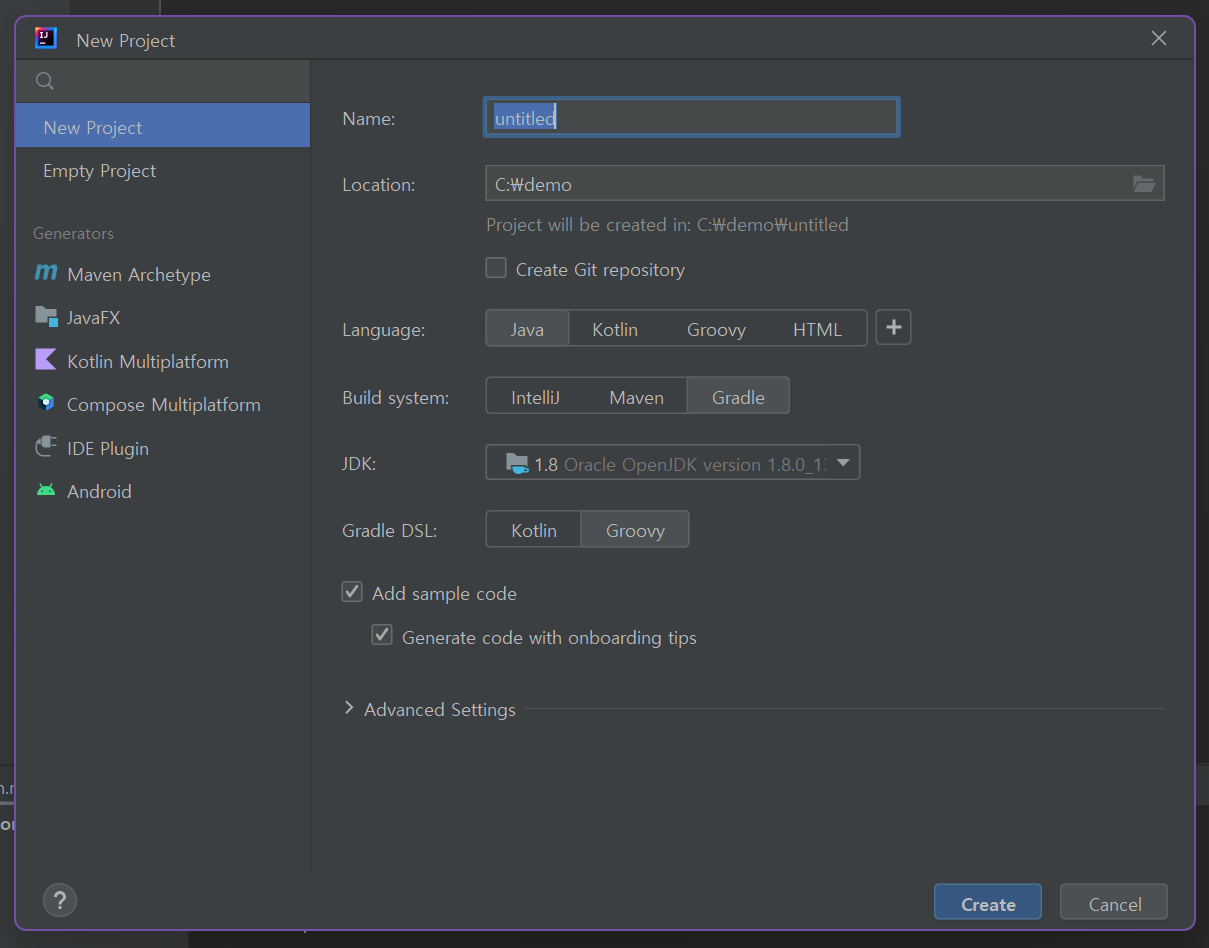Open the JDK version dropdown

(672, 463)
